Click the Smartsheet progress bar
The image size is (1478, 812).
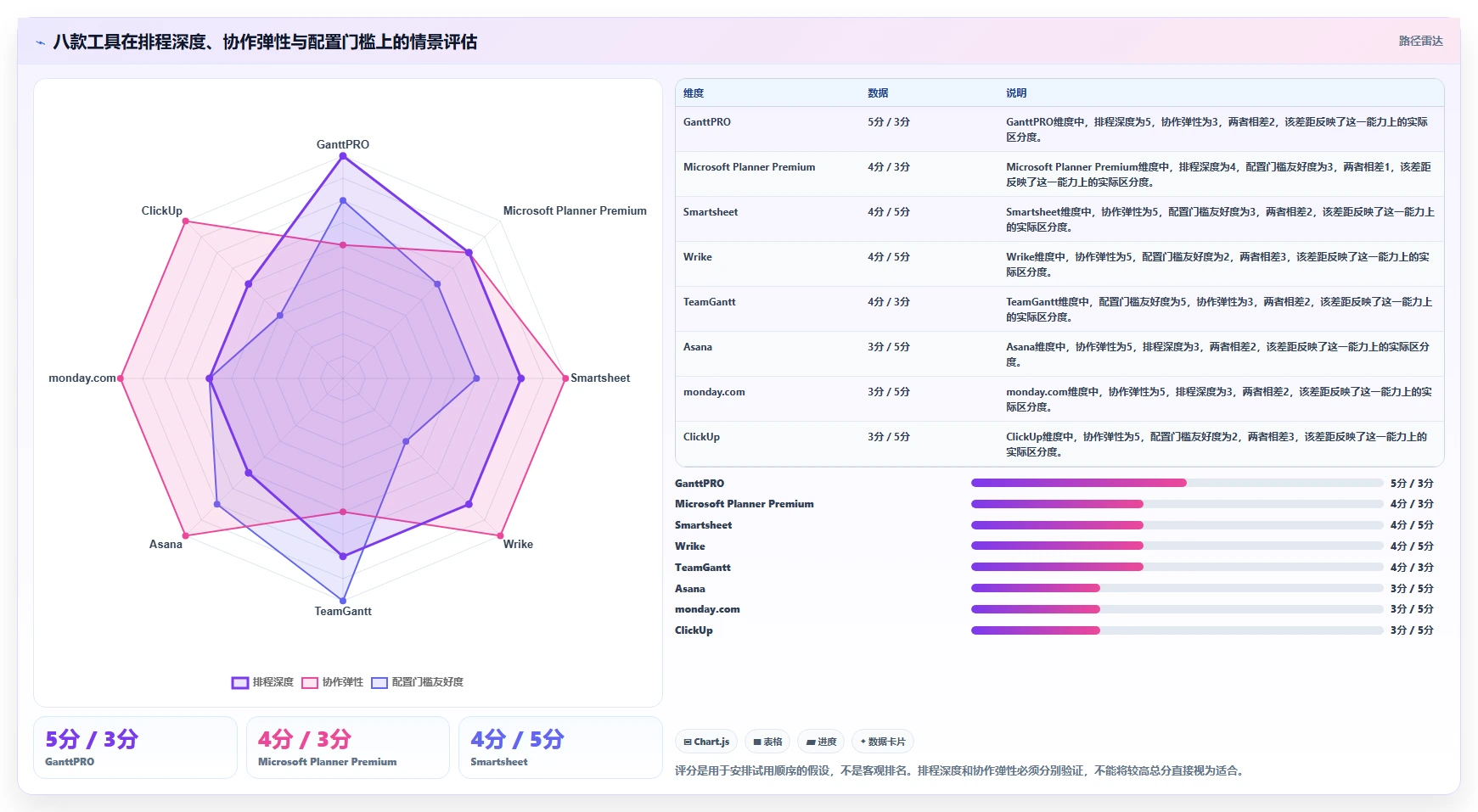click(x=1177, y=525)
